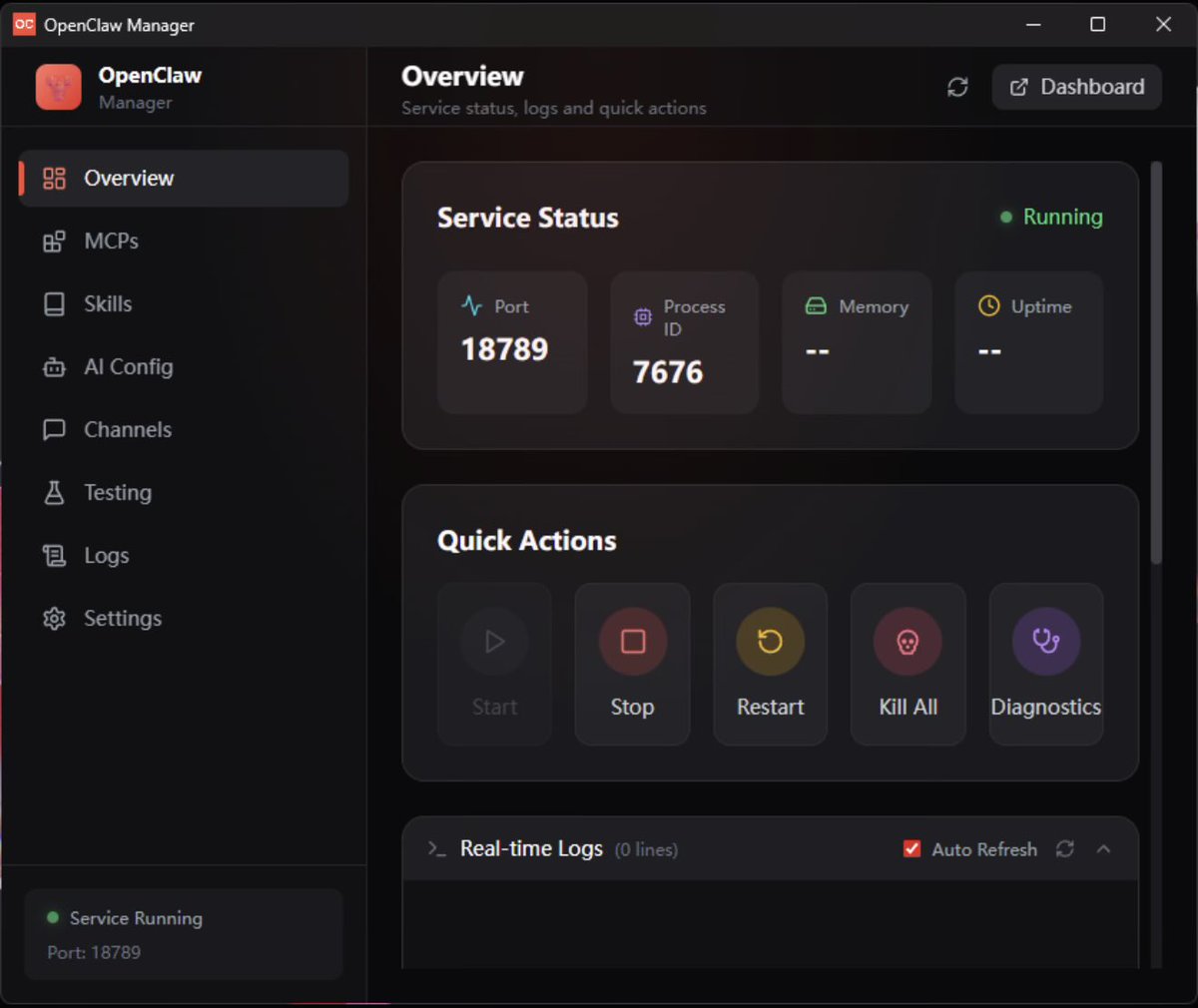This screenshot has width=1198, height=1008.
Task: Click the disabled Start play icon
Action: tap(494, 641)
